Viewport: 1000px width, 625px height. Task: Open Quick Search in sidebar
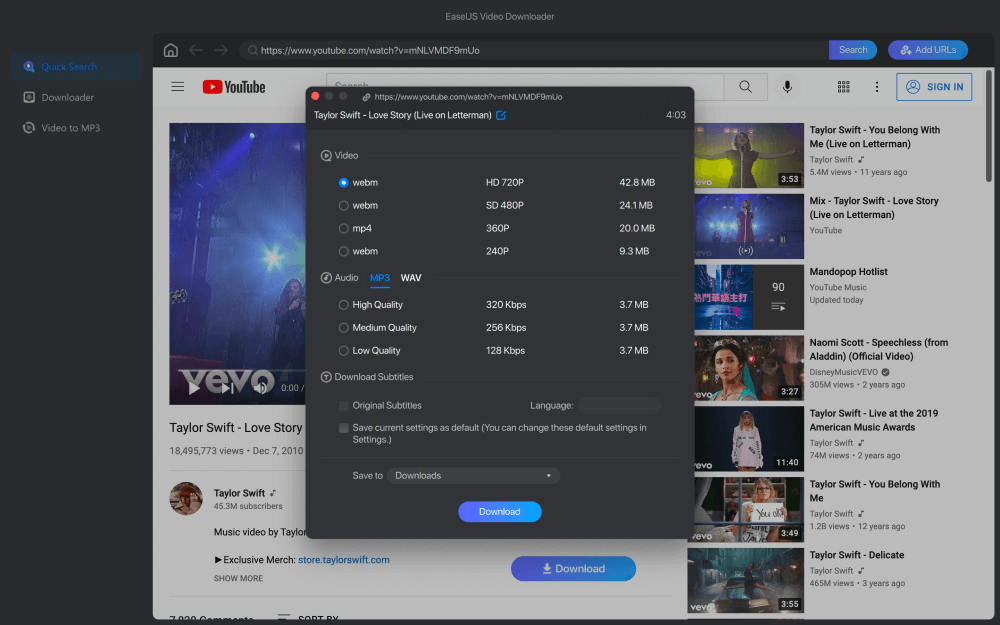(77, 66)
